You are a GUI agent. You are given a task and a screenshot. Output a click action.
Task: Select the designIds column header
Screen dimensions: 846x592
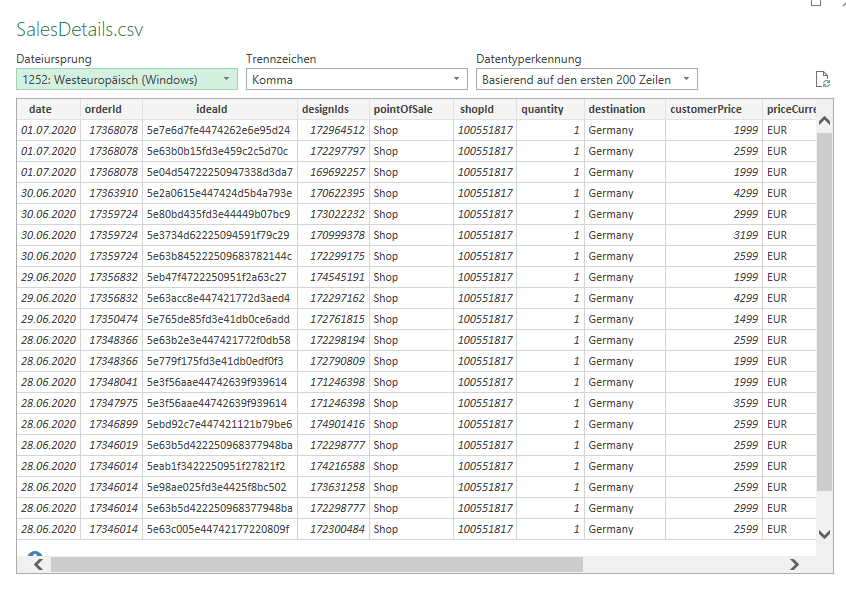(x=325, y=109)
